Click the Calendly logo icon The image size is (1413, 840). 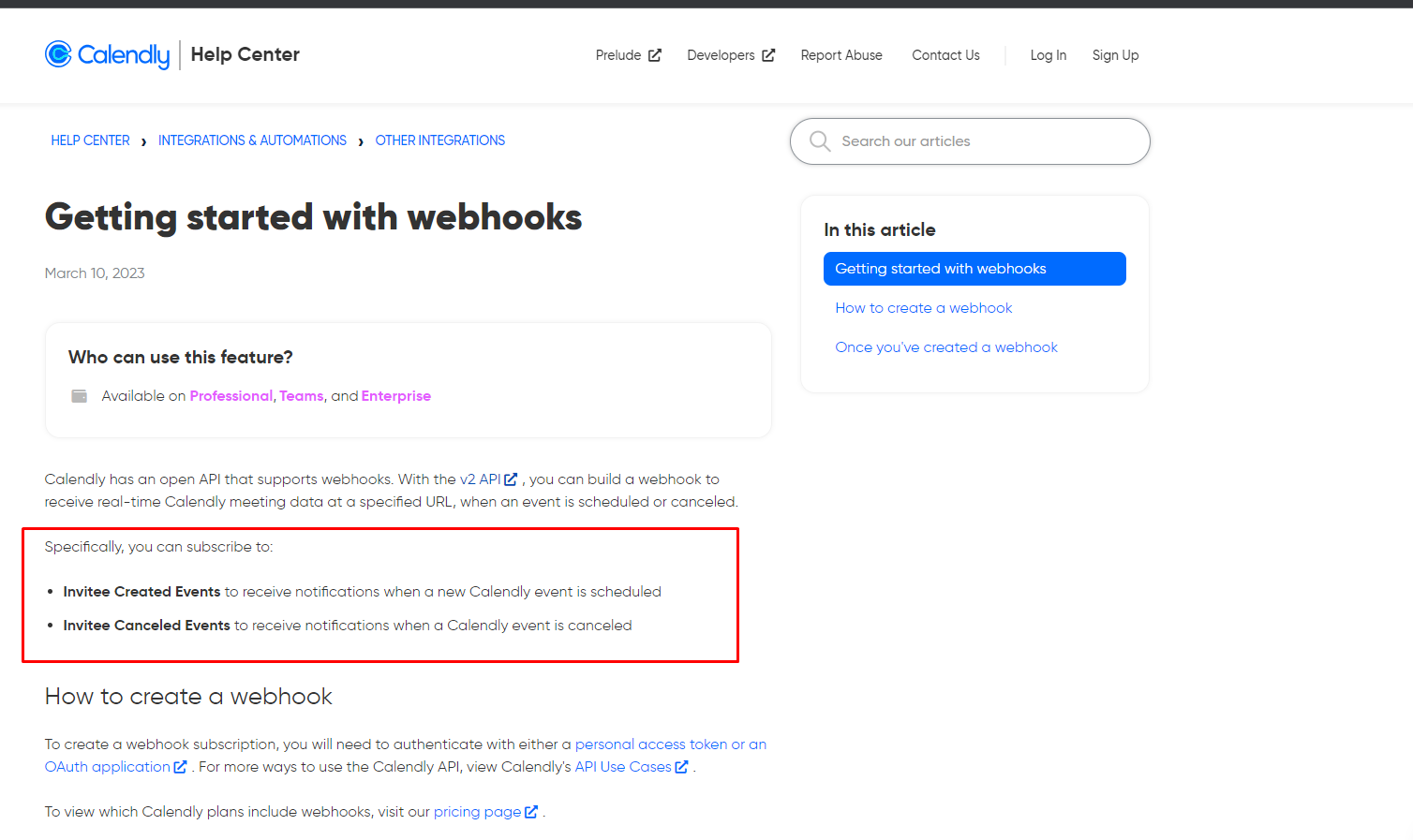[x=58, y=54]
